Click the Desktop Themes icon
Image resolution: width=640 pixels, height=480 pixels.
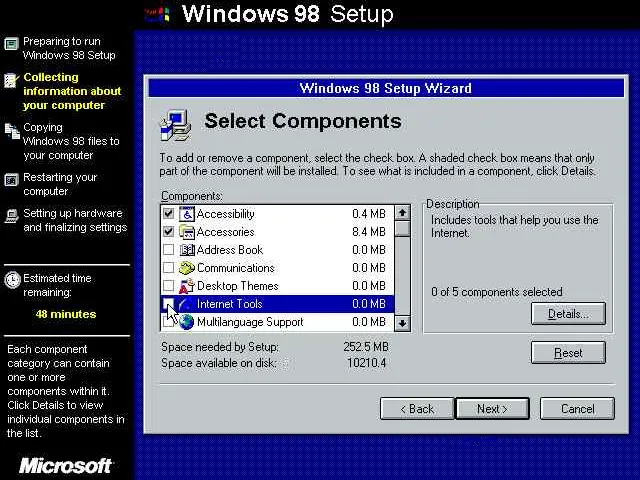[x=187, y=286]
